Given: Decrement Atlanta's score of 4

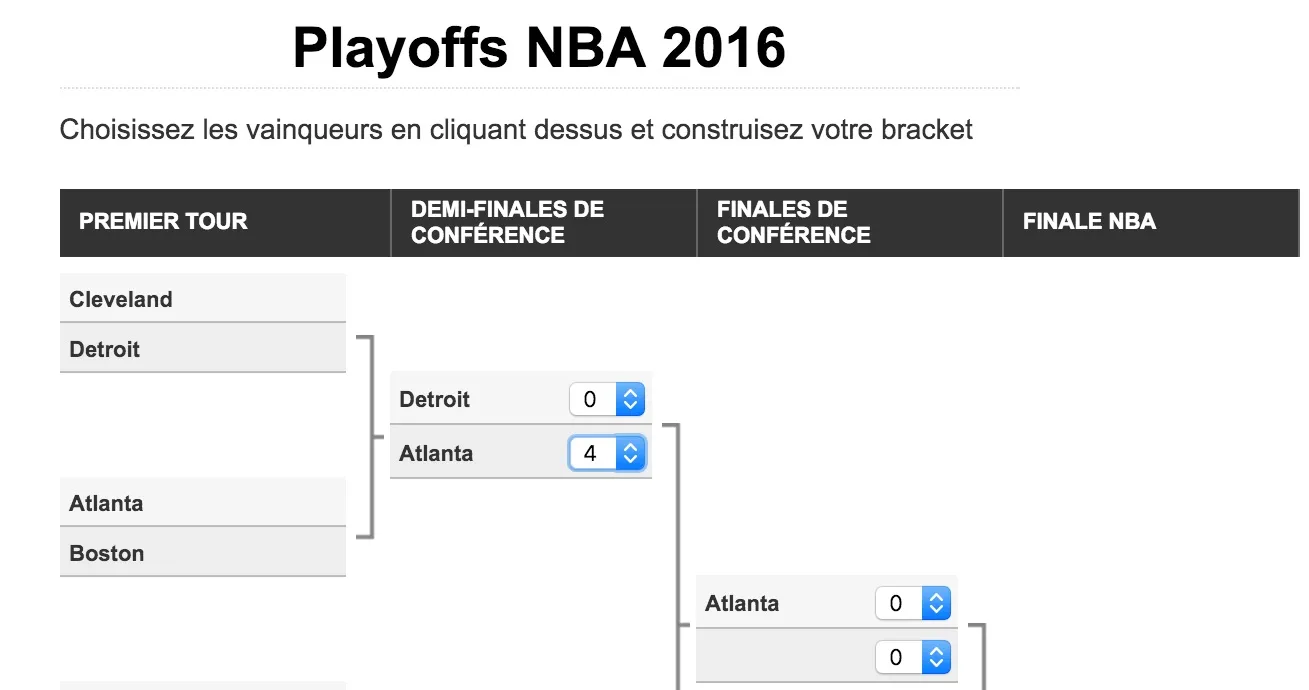Looking at the screenshot, I should click(x=632, y=459).
